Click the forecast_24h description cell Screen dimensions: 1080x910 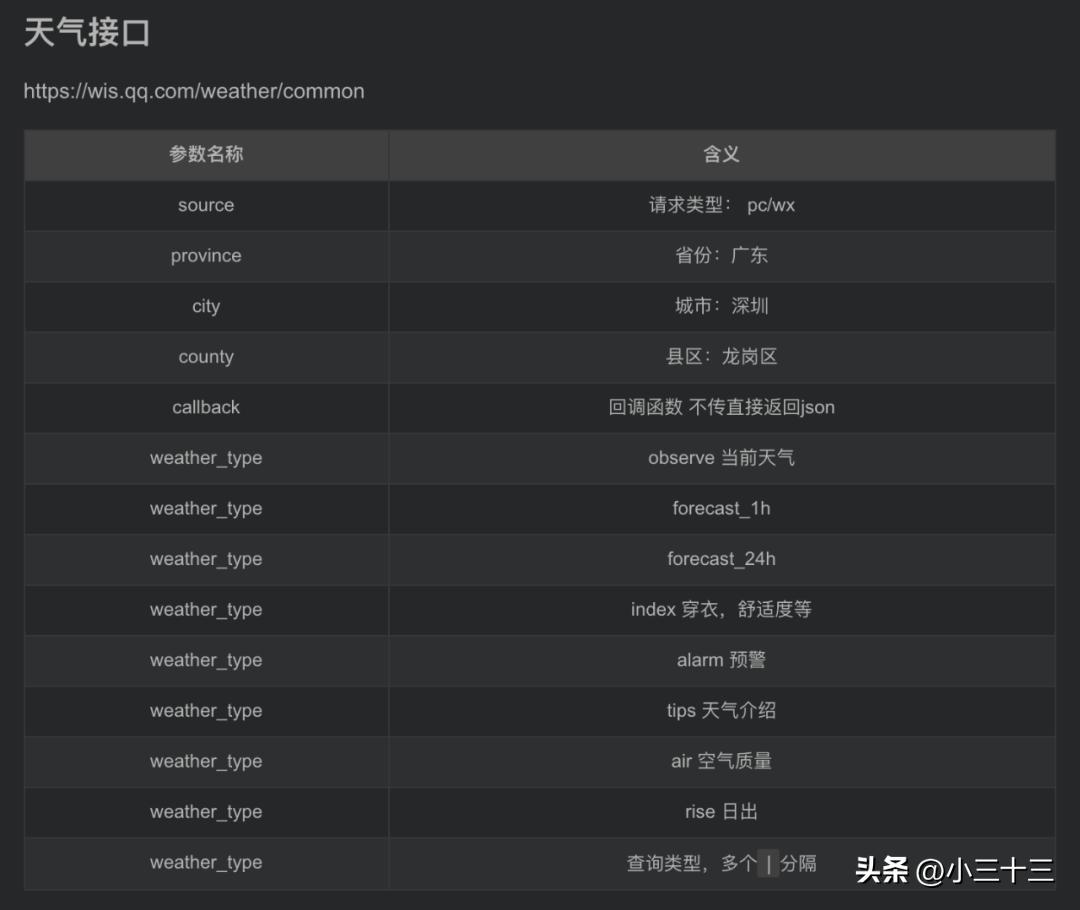pos(720,559)
